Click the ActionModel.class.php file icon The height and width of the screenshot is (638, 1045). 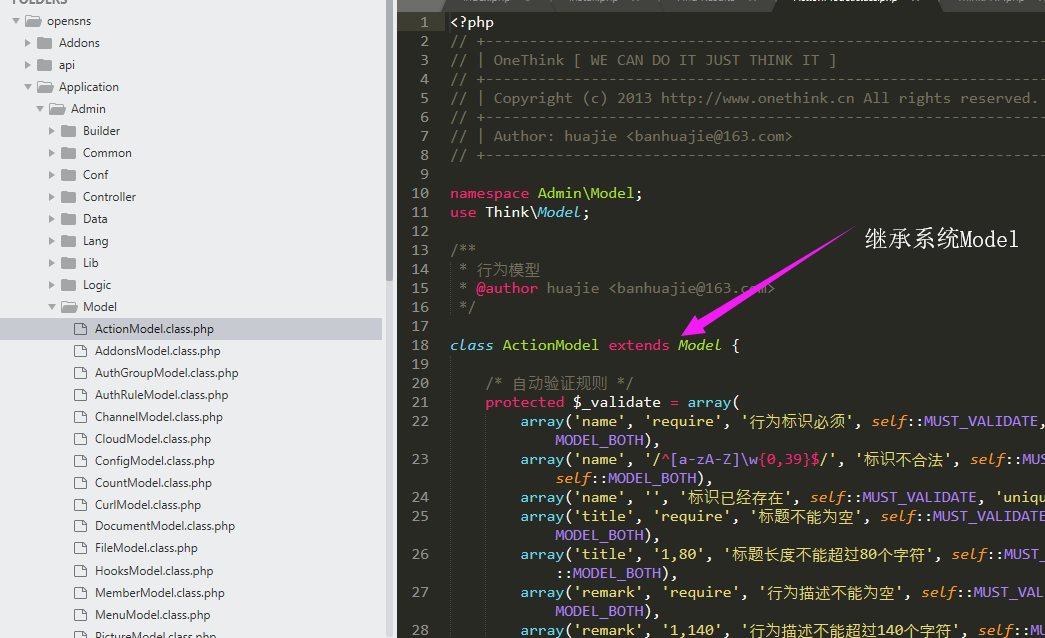pos(81,329)
